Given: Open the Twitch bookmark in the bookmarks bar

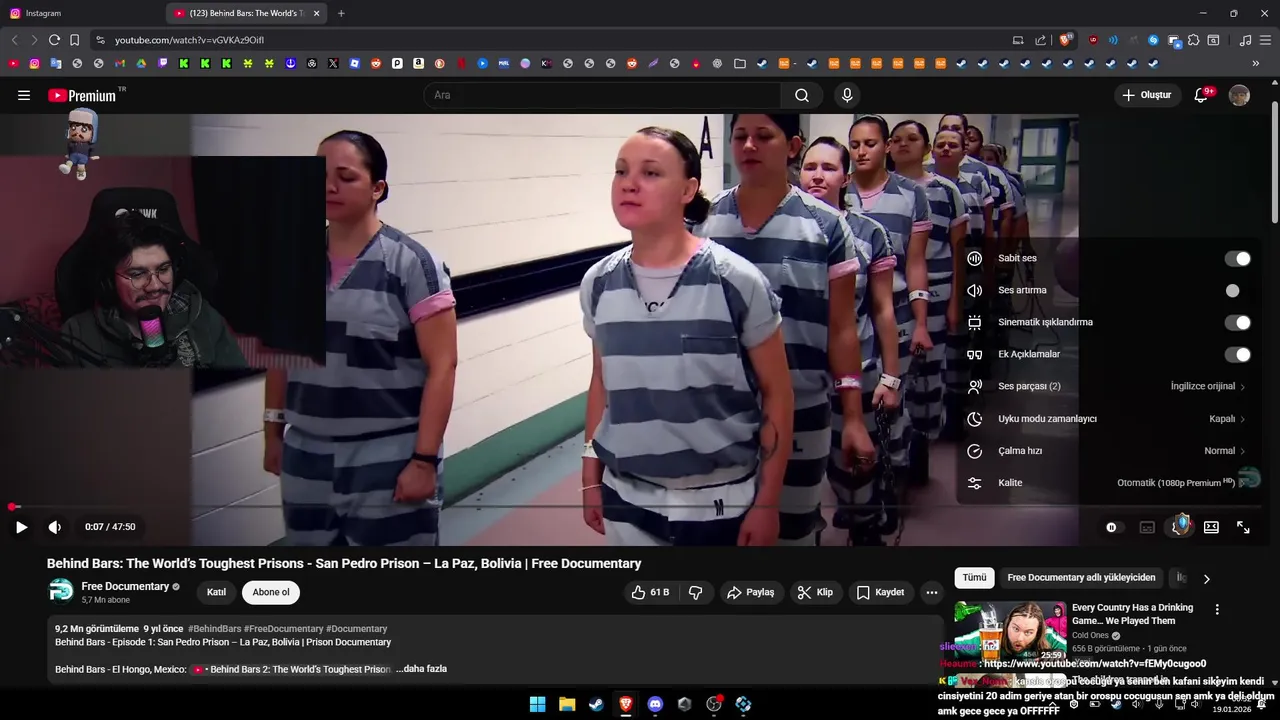Looking at the screenshot, I should coord(163,63).
